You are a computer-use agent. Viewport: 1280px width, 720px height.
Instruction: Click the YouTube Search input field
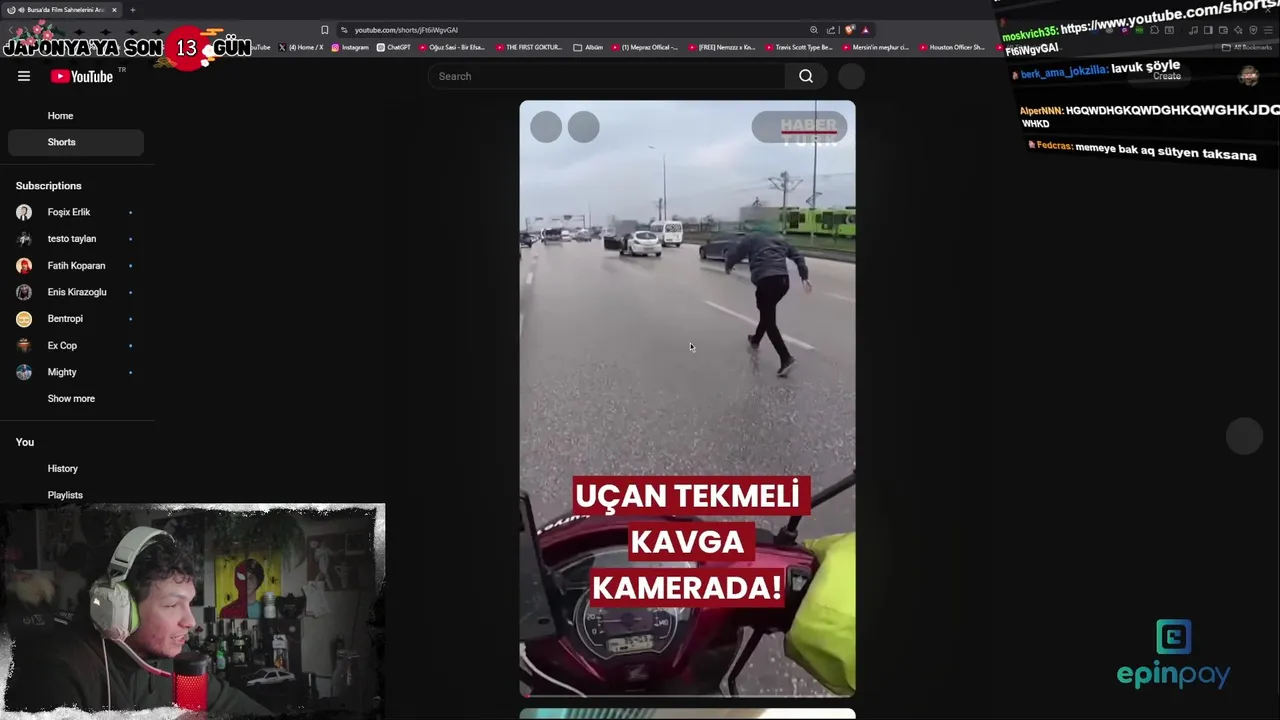point(606,76)
